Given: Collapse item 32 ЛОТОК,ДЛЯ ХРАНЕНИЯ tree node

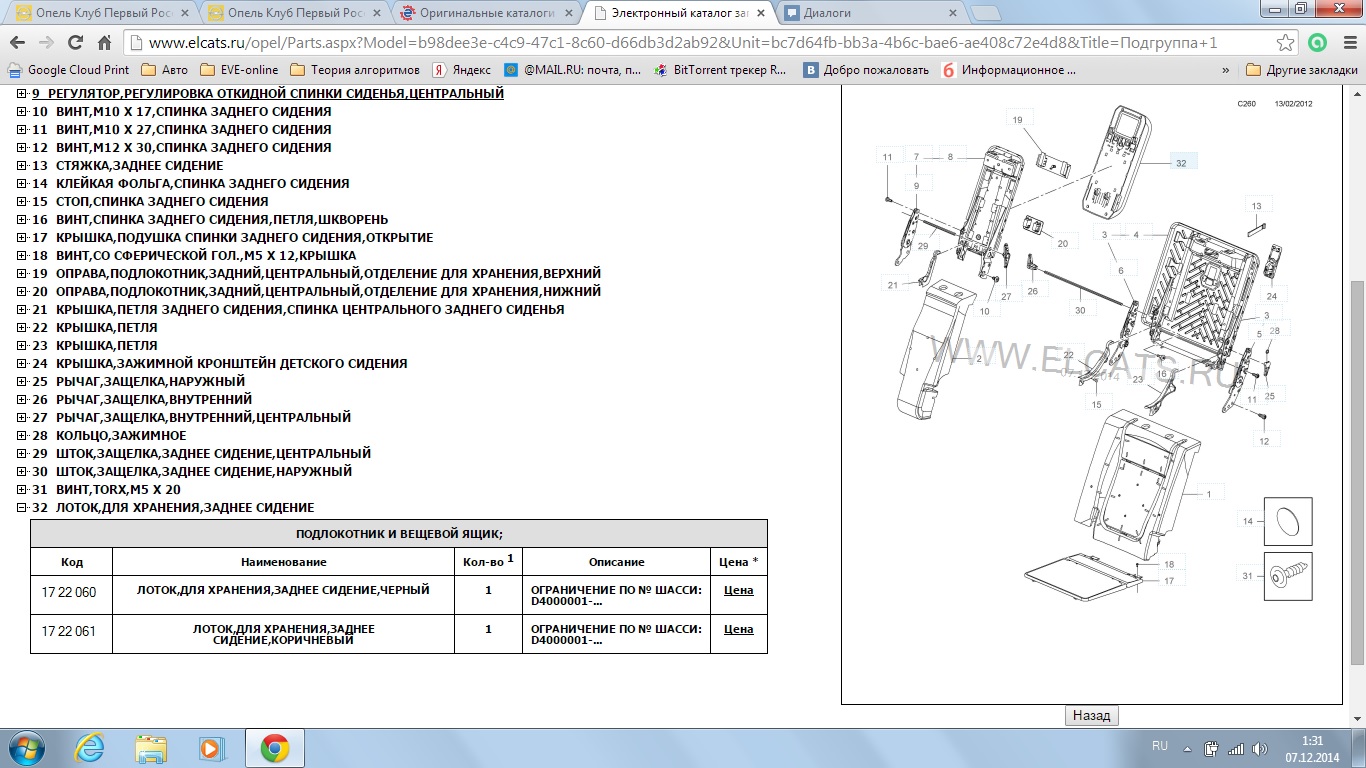Looking at the screenshot, I should tap(22, 508).
